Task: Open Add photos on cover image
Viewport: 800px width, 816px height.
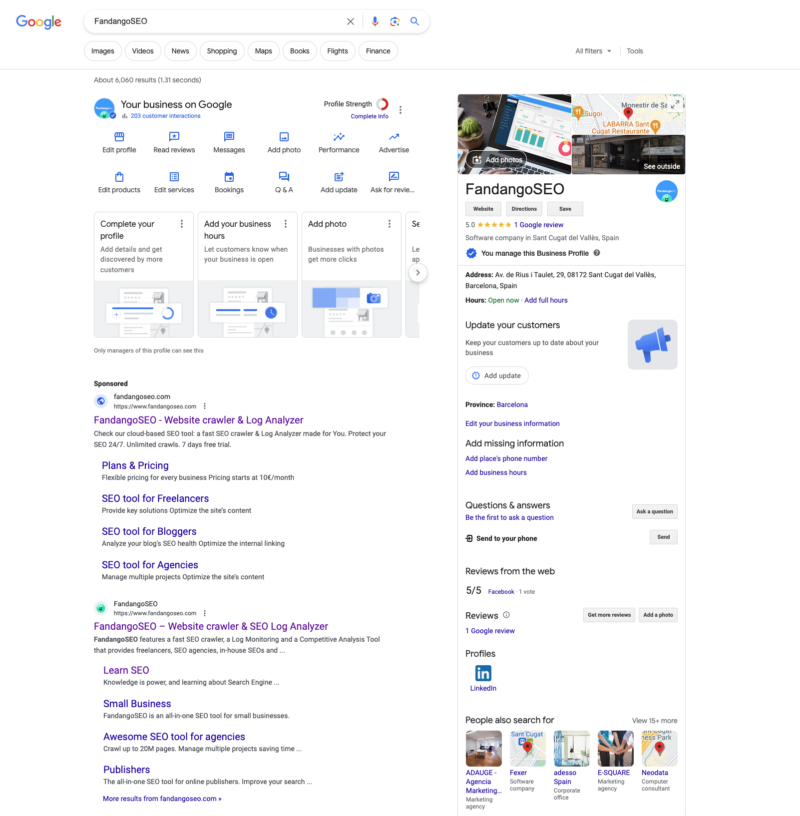Action: click(x=497, y=160)
